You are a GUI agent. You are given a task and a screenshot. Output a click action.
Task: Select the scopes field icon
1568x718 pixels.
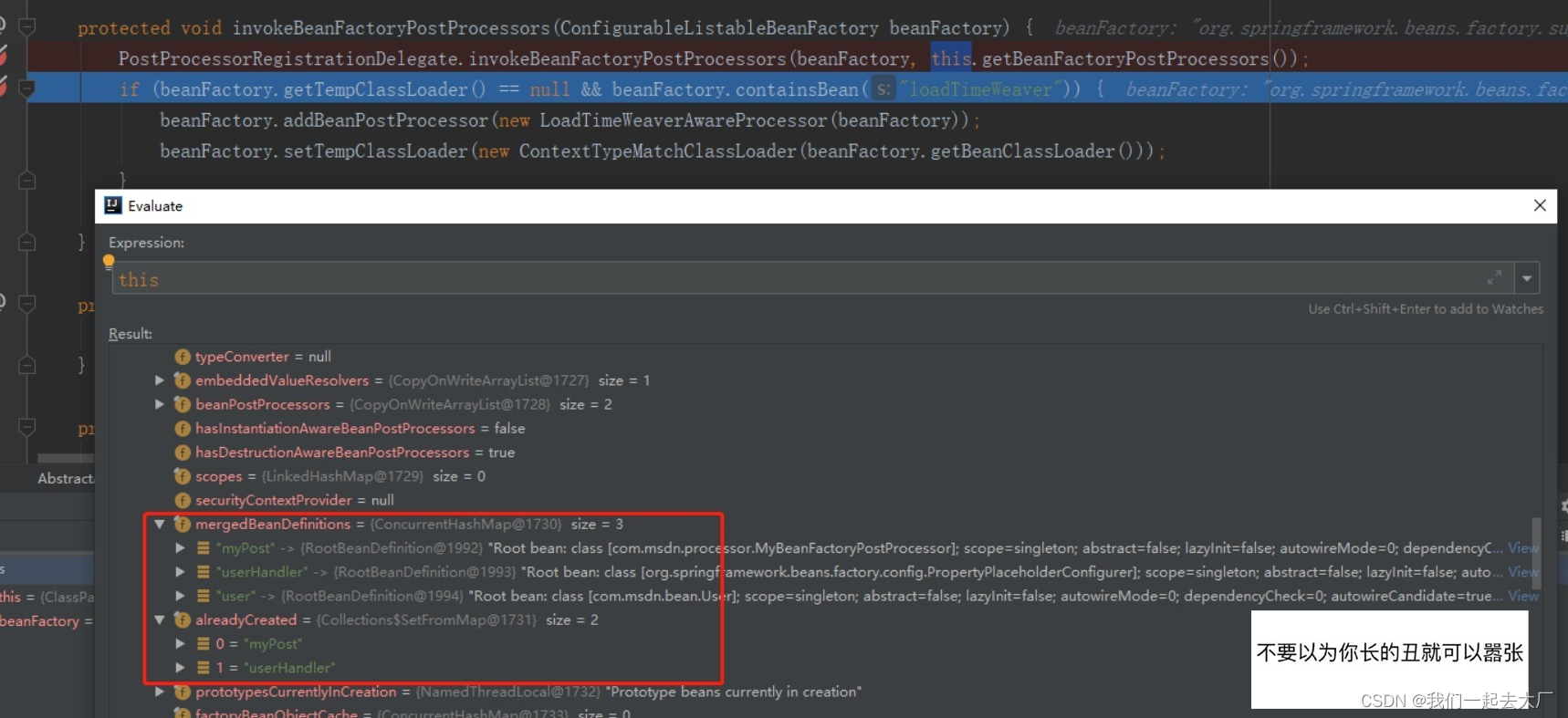point(183,476)
